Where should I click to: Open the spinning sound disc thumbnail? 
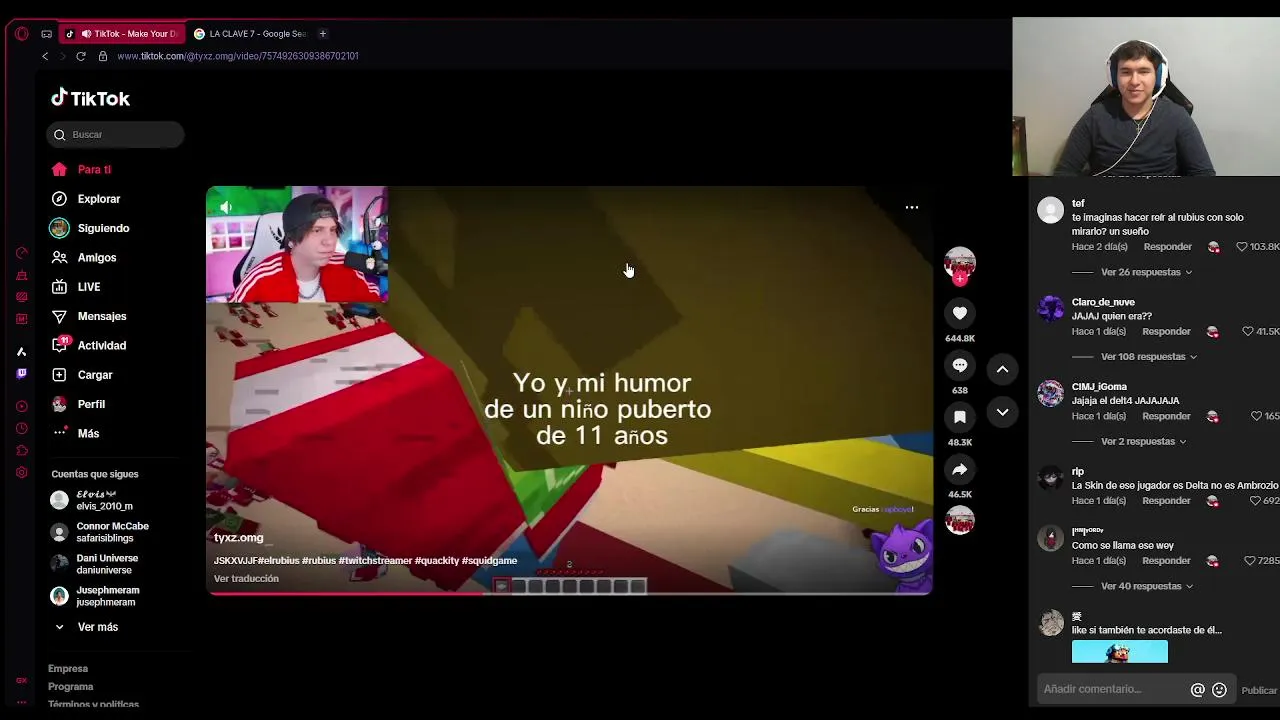[960, 521]
